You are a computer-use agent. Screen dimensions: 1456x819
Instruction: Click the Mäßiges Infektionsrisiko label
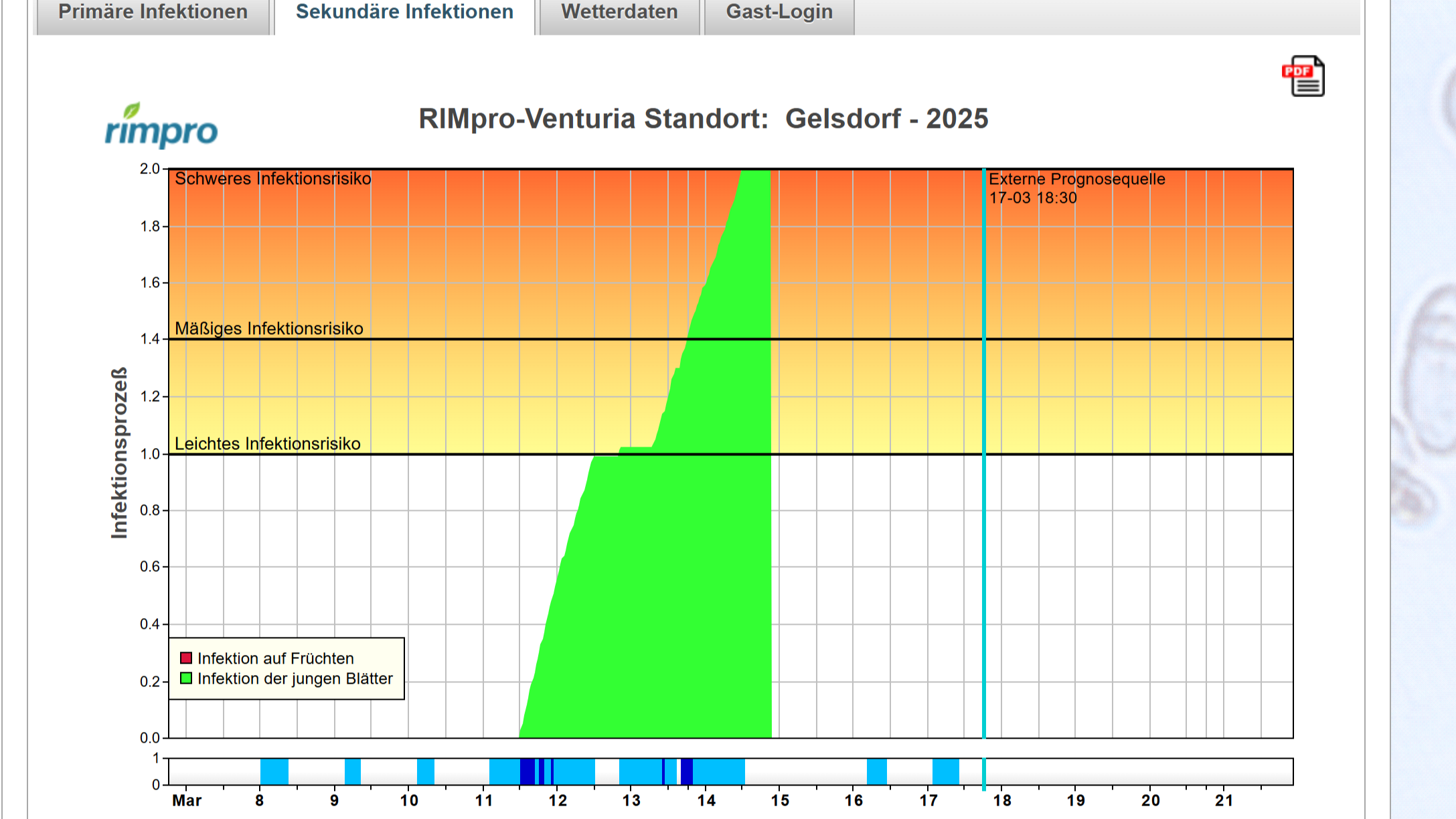(x=269, y=329)
